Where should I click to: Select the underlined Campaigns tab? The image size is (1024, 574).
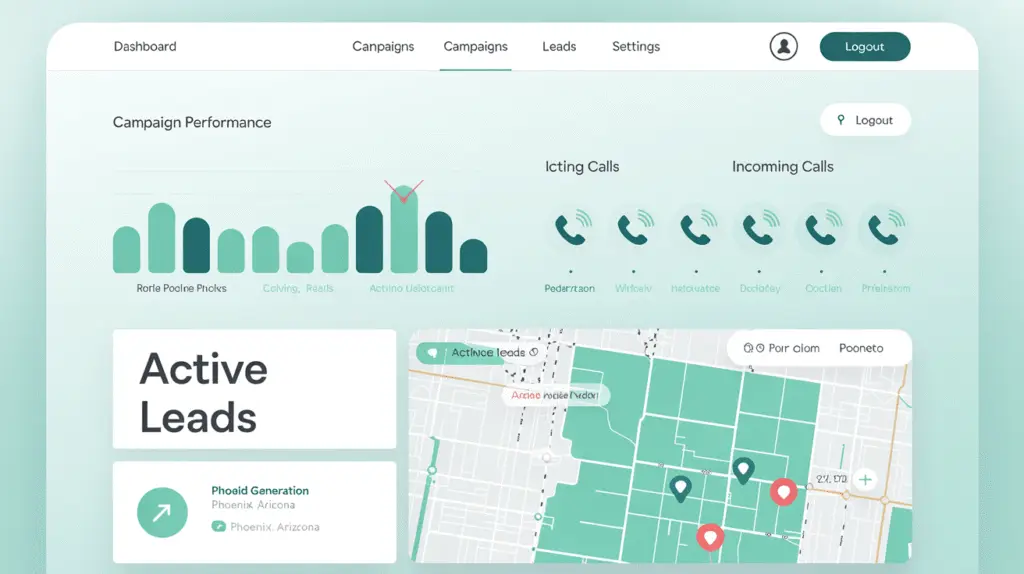pyautogui.click(x=475, y=46)
